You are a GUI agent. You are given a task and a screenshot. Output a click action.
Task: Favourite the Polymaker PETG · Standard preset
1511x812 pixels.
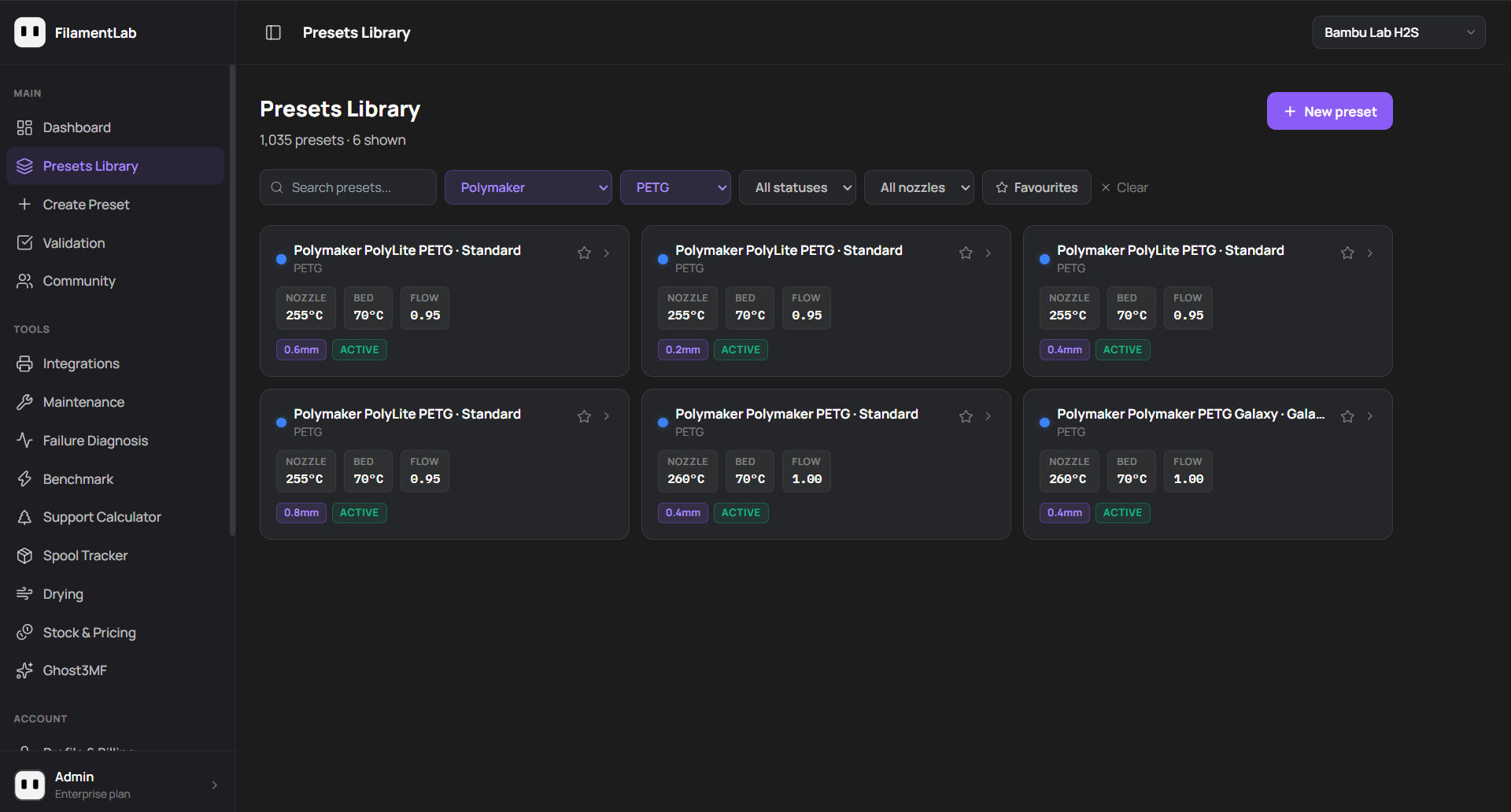[x=966, y=416]
